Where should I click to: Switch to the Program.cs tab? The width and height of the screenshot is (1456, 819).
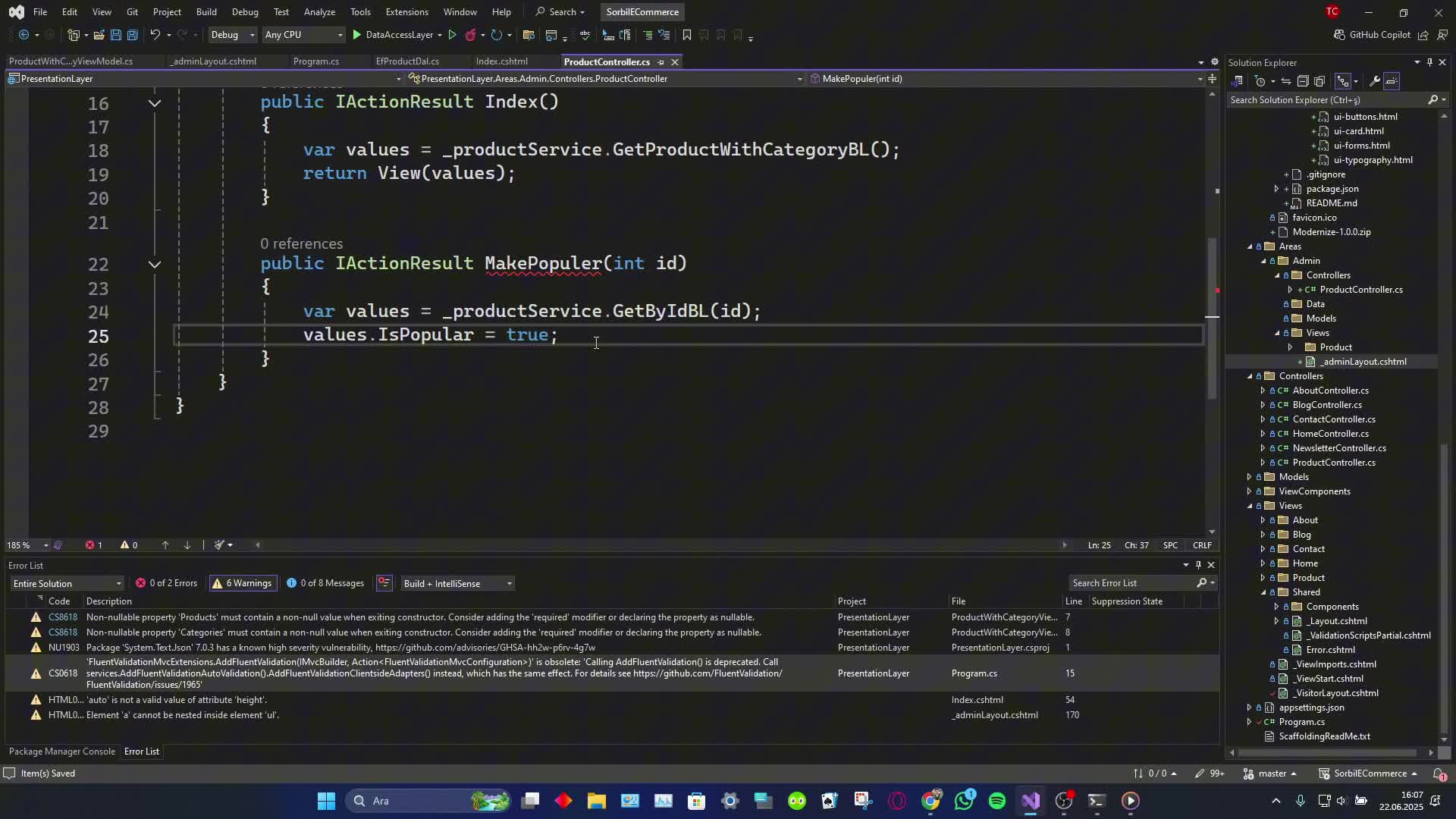(x=315, y=61)
